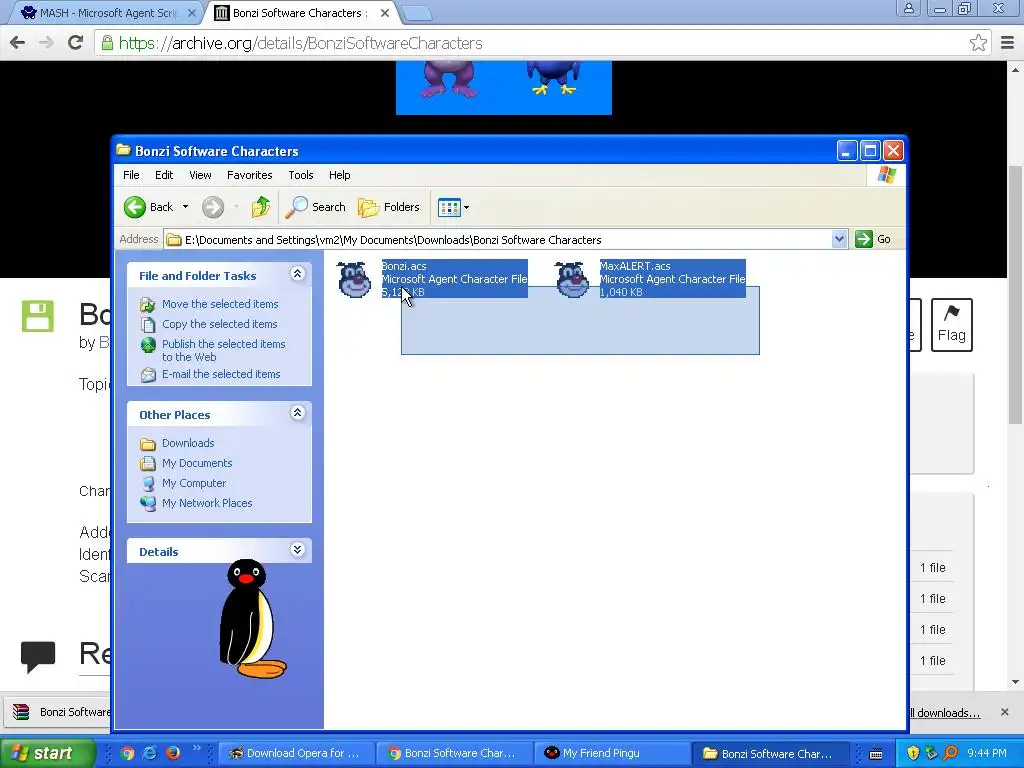Click the green Forward arrow in Explorer

click(213, 207)
